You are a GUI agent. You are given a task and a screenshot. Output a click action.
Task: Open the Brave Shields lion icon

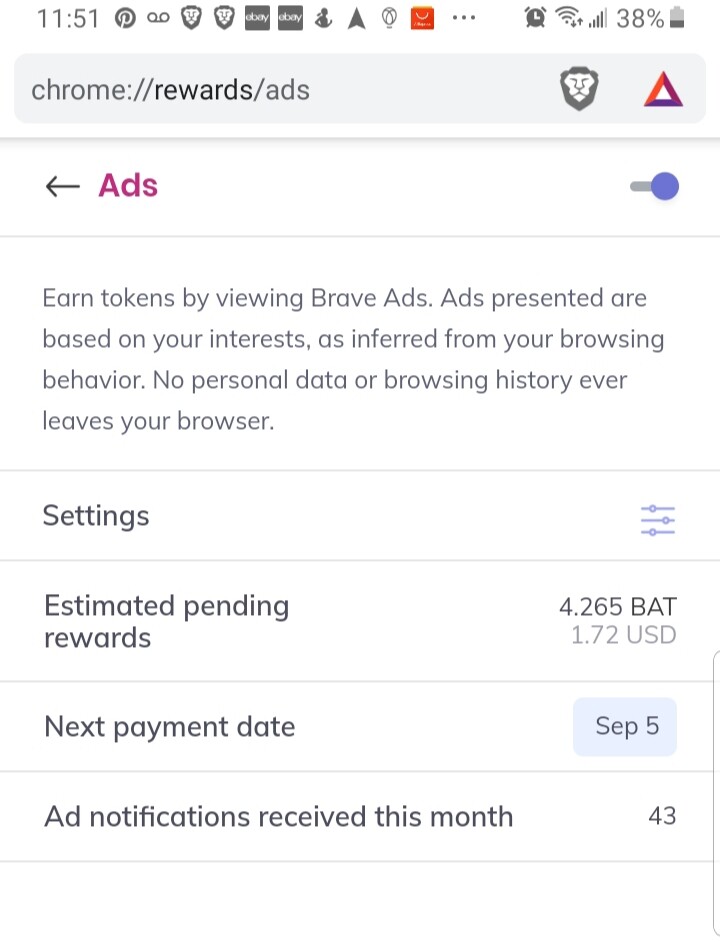579,90
